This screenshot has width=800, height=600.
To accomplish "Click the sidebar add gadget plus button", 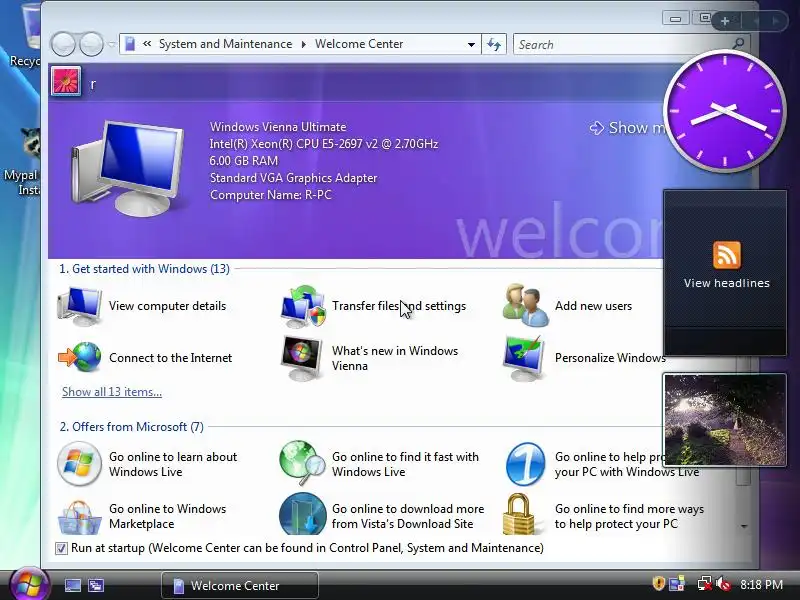I will pyautogui.click(x=725, y=21).
